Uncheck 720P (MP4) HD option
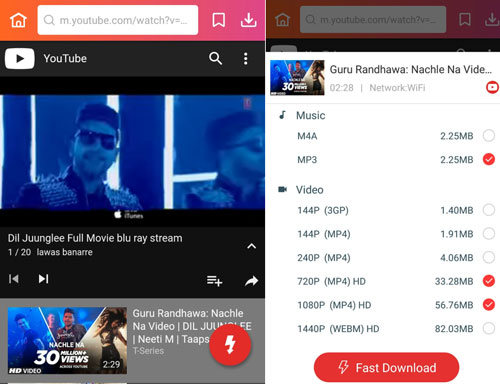This screenshot has width=500, height=384. tap(489, 281)
